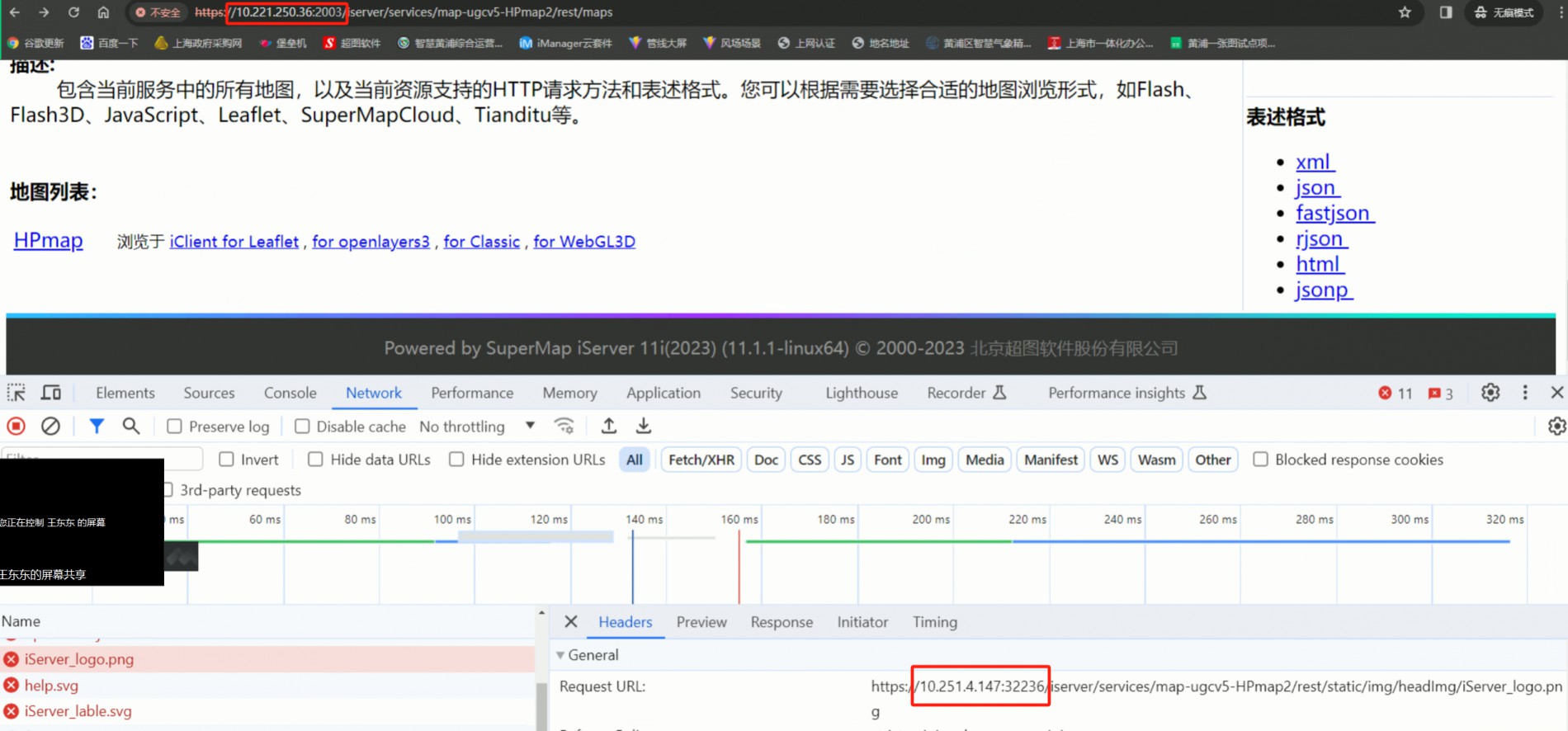
Task: Enable Preserve log checkbox
Action: pyautogui.click(x=174, y=427)
